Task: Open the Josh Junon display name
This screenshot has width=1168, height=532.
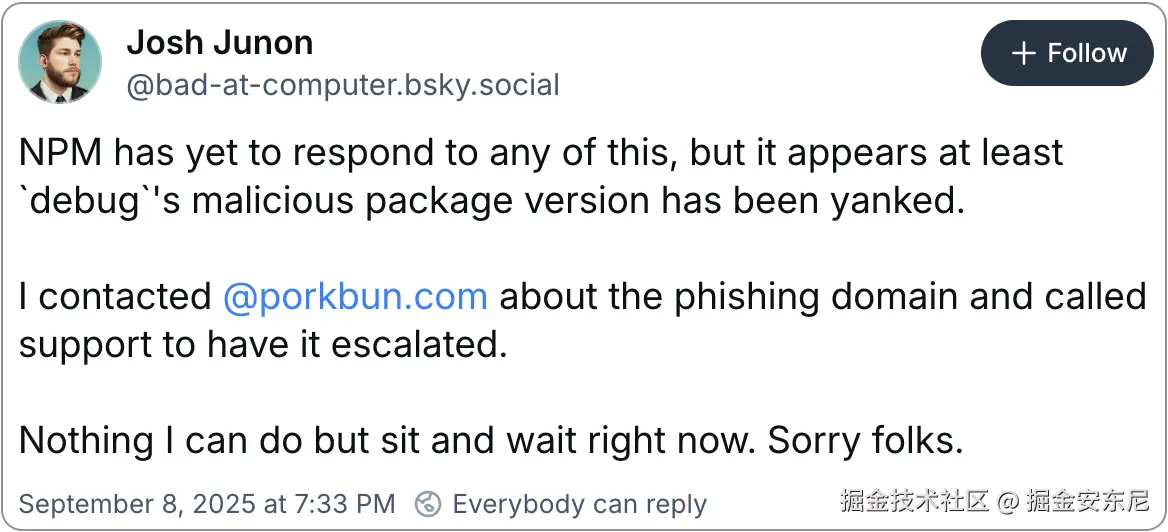Action: (x=219, y=43)
